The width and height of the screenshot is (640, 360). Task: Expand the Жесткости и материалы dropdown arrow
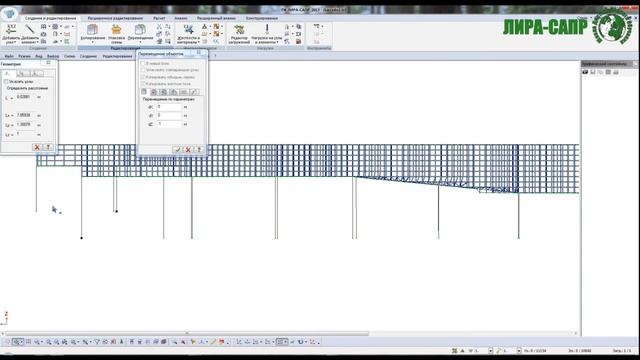[x=199, y=42]
